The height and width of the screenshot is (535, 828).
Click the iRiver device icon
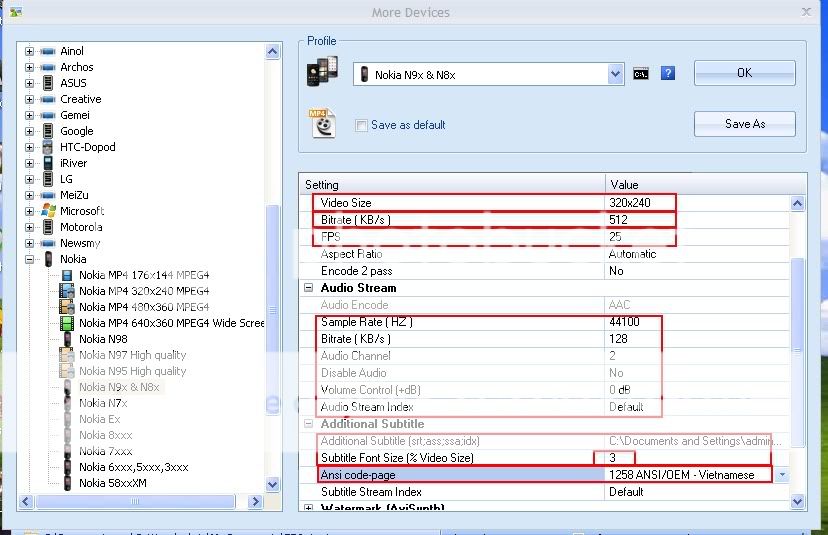click(x=47, y=163)
